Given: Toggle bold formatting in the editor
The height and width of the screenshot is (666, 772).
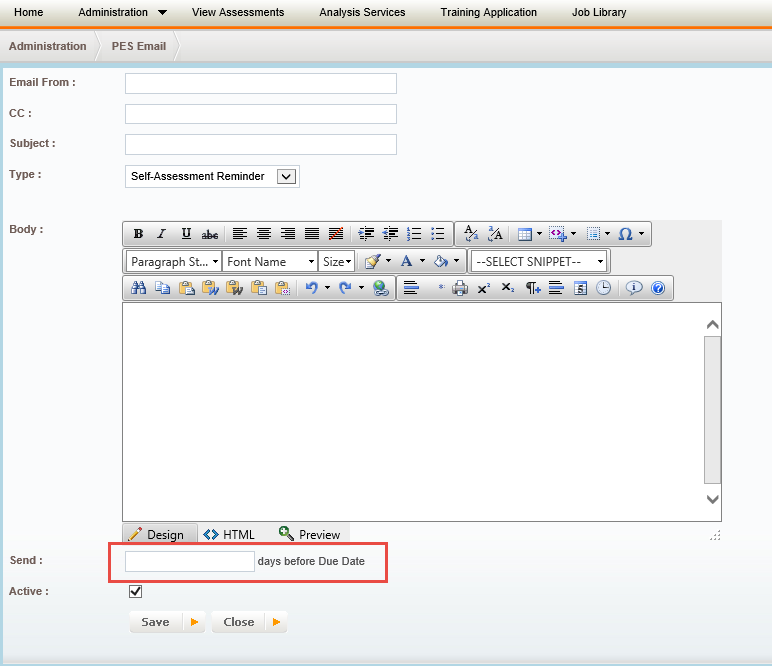Looking at the screenshot, I should click(138, 234).
